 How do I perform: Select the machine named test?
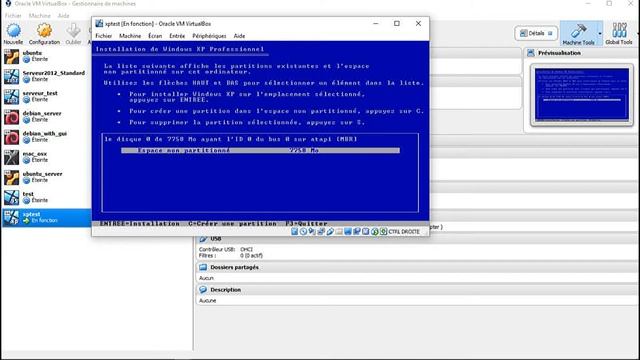[x=46, y=198]
